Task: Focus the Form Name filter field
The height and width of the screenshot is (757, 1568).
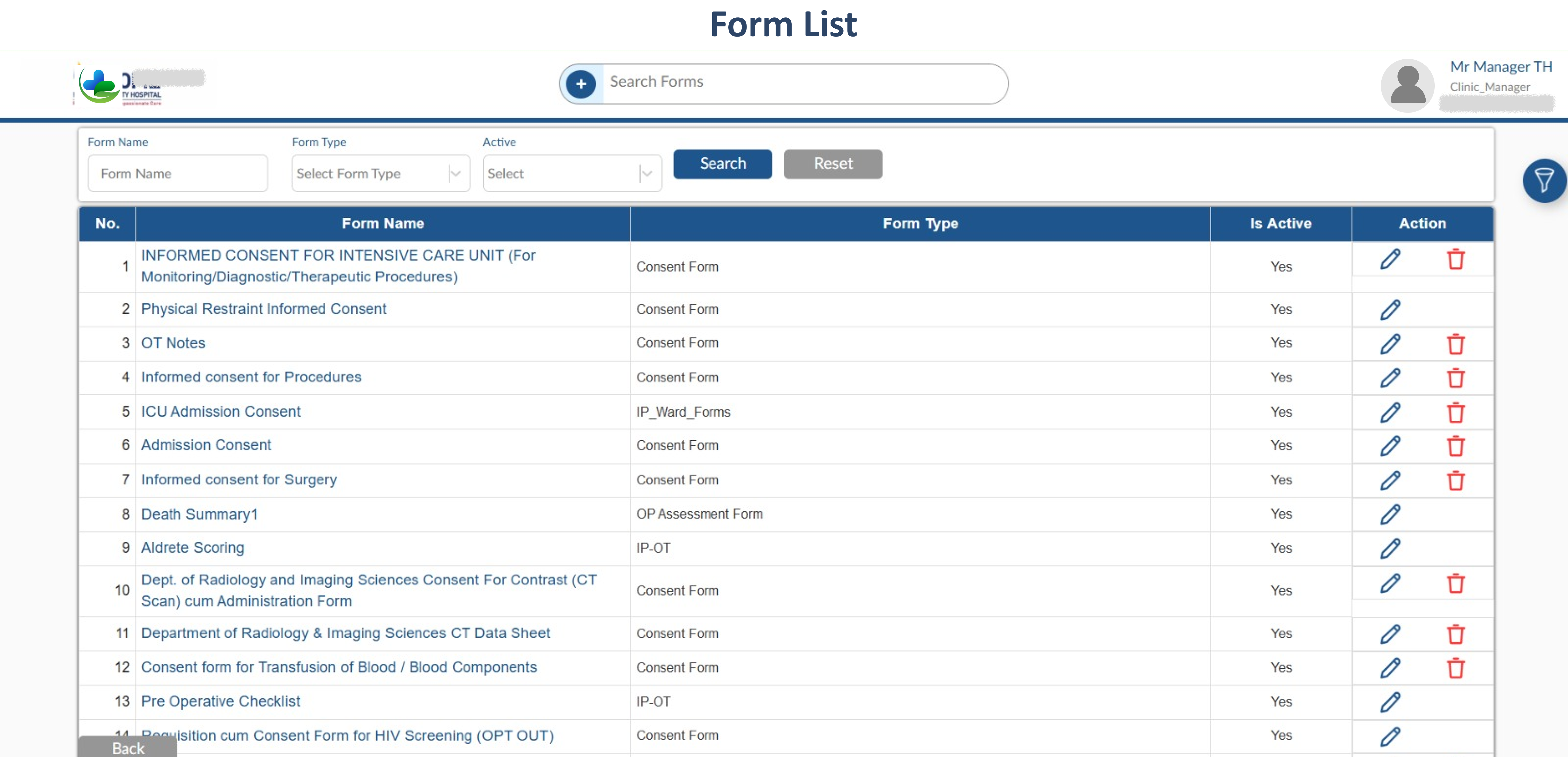Action: [178, 174]
